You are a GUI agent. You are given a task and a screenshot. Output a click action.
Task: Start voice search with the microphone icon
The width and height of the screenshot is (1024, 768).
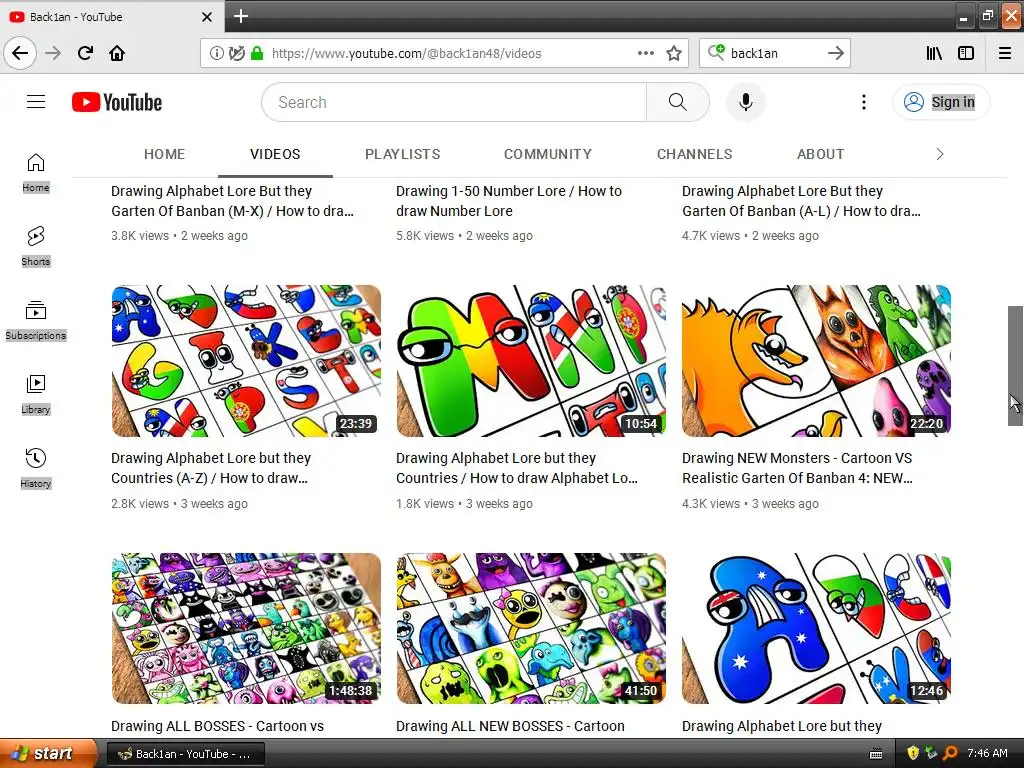pos(745,102)
